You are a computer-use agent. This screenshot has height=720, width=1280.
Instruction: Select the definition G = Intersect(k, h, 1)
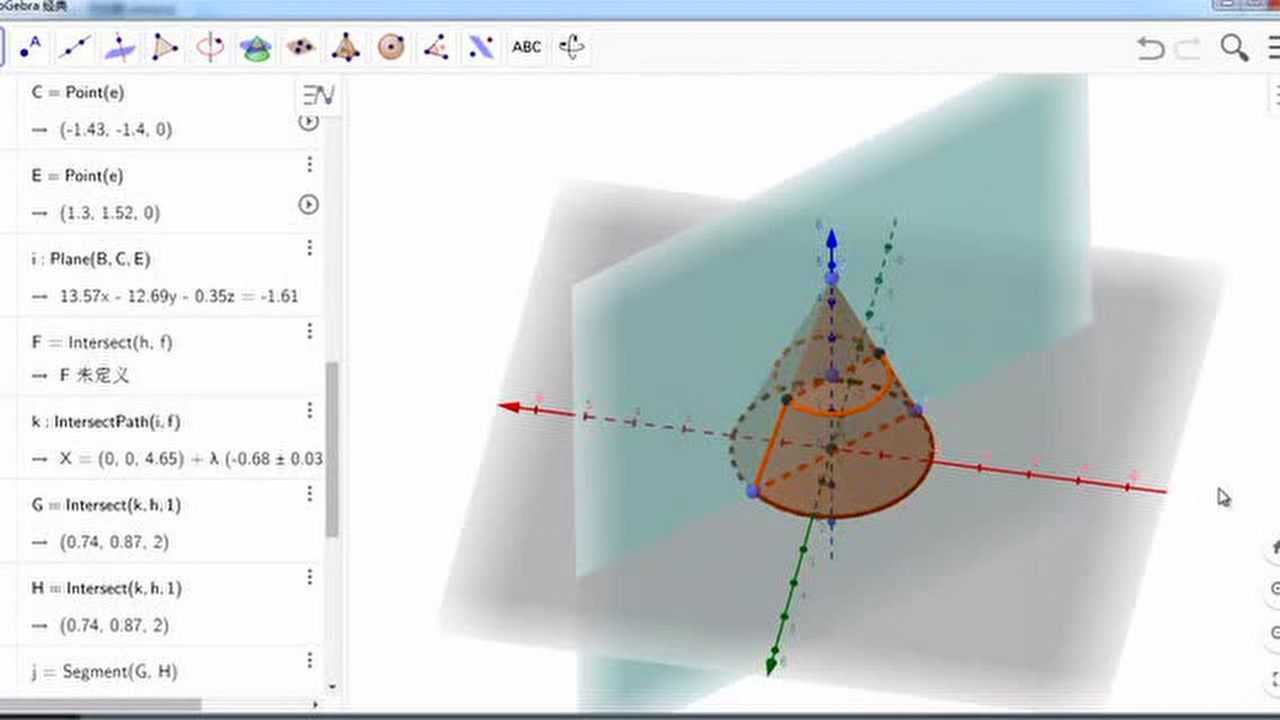(106, 505)
